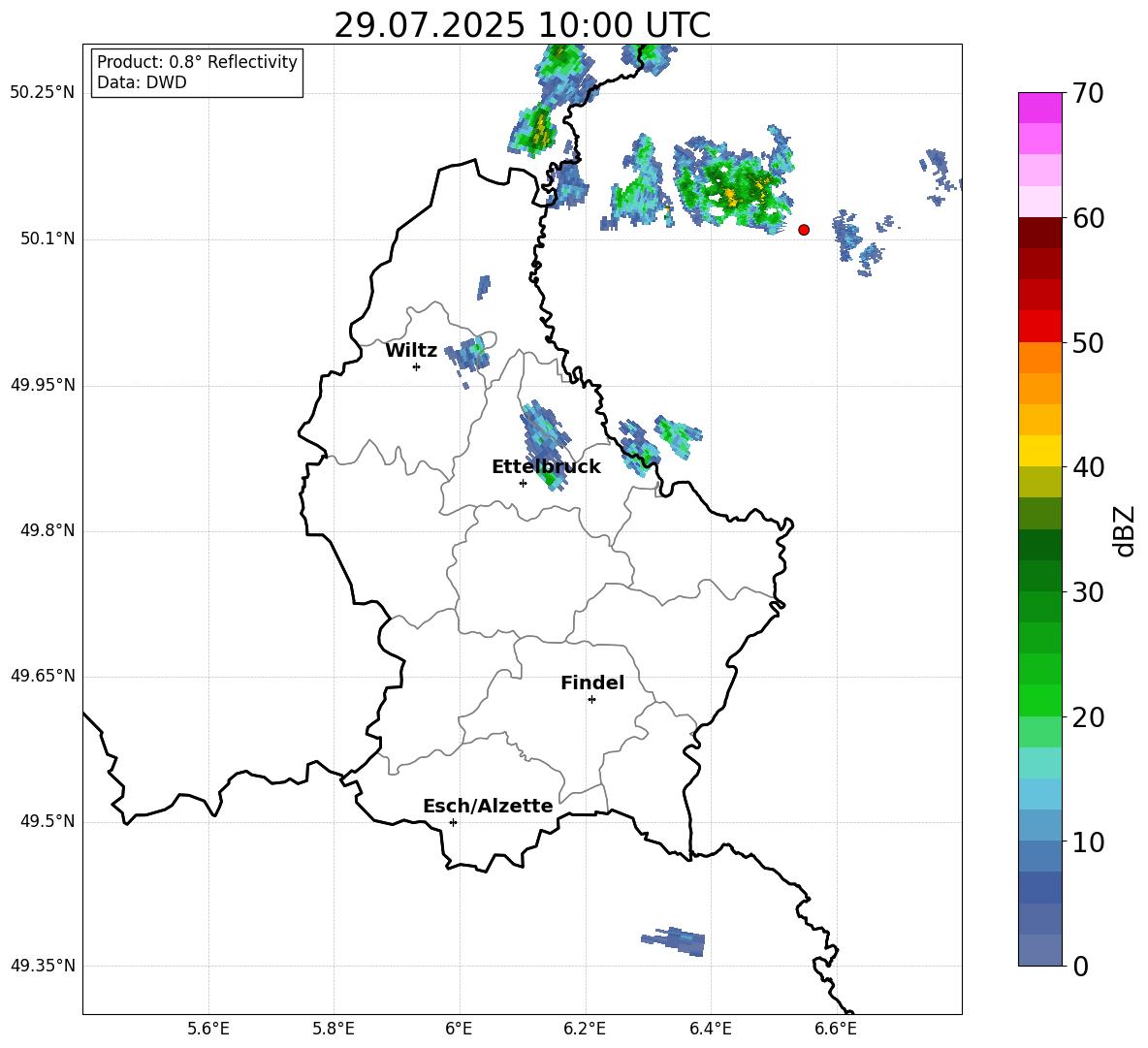Click the colorbar tick label 70
Image resolution: width=1148 pixels, height=1048 pixels.
coord(1088,94)
